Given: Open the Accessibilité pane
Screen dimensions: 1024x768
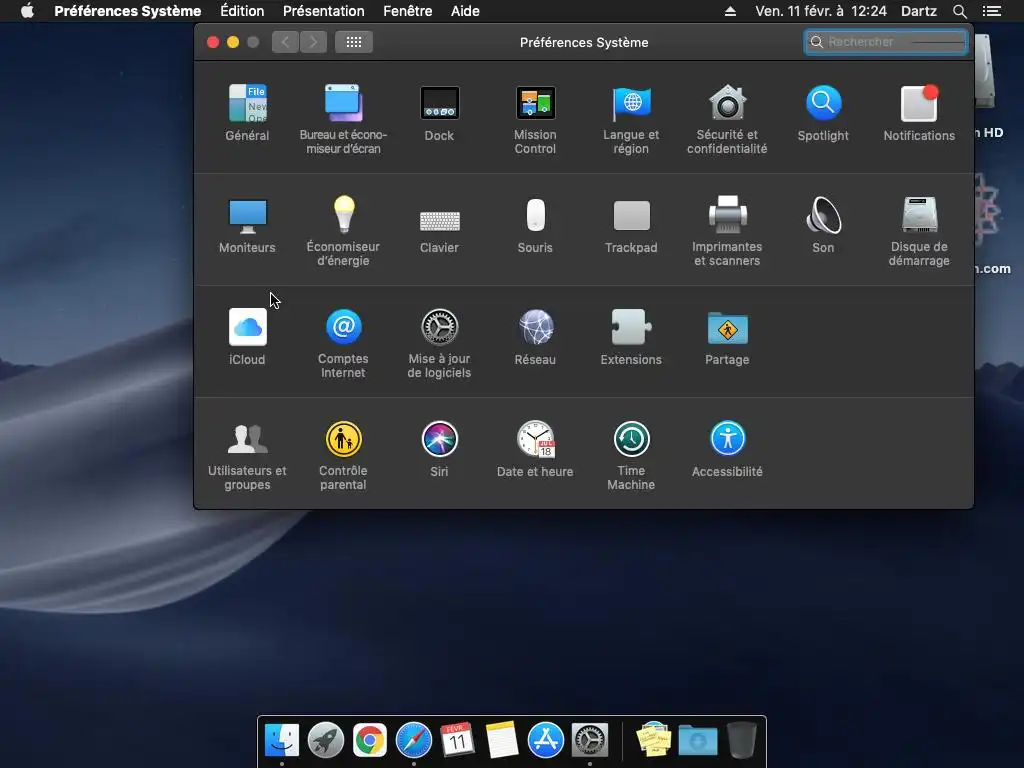Looking at the screenshot, I should [x=727, y=449].
